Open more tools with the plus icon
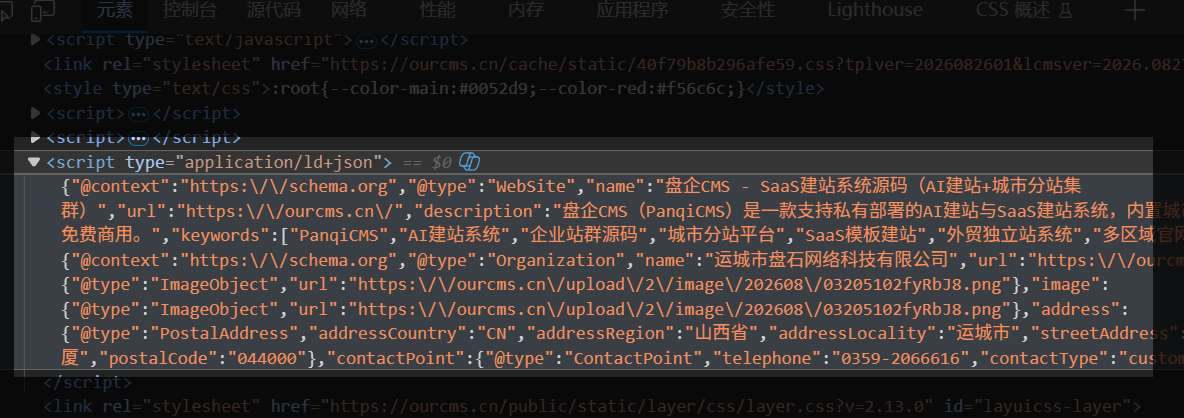The image size is (1184, 418). 1135,10
